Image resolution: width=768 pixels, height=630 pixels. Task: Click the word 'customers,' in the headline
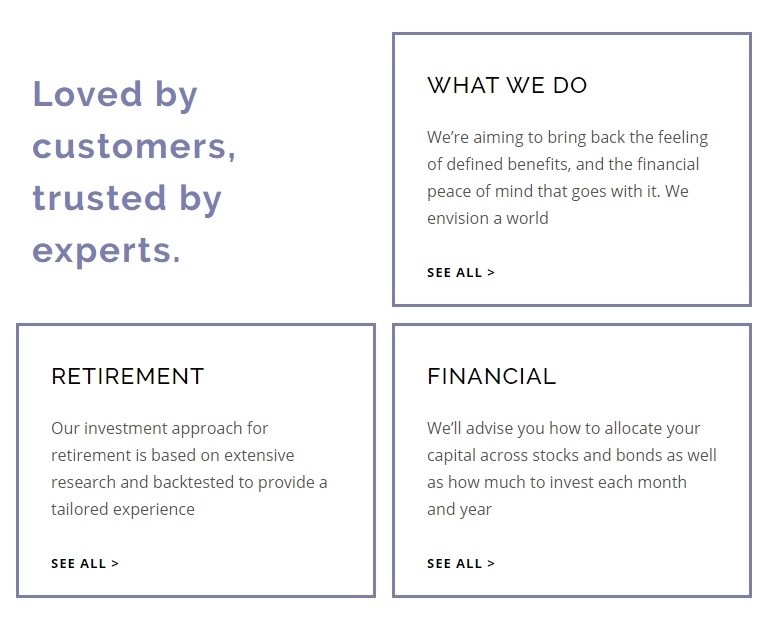pyautogui.click(x=134, y=146)
